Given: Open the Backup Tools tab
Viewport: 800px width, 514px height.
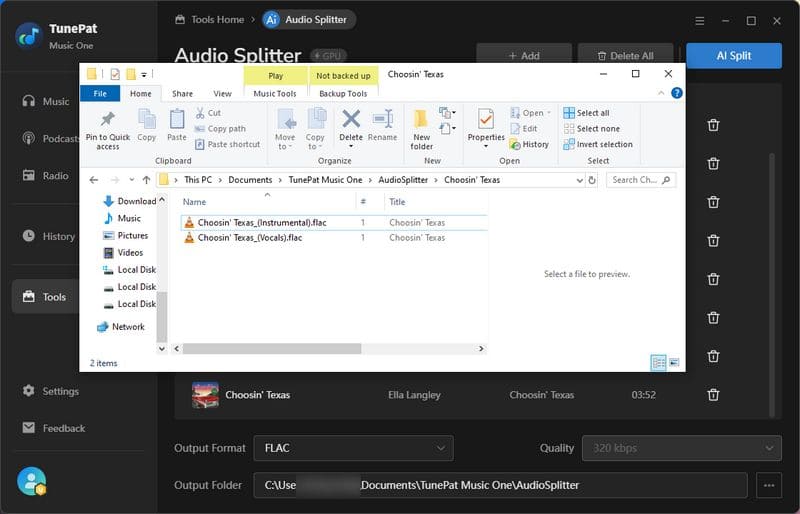Looking at the screenshot, I should [x=343, y=93].
